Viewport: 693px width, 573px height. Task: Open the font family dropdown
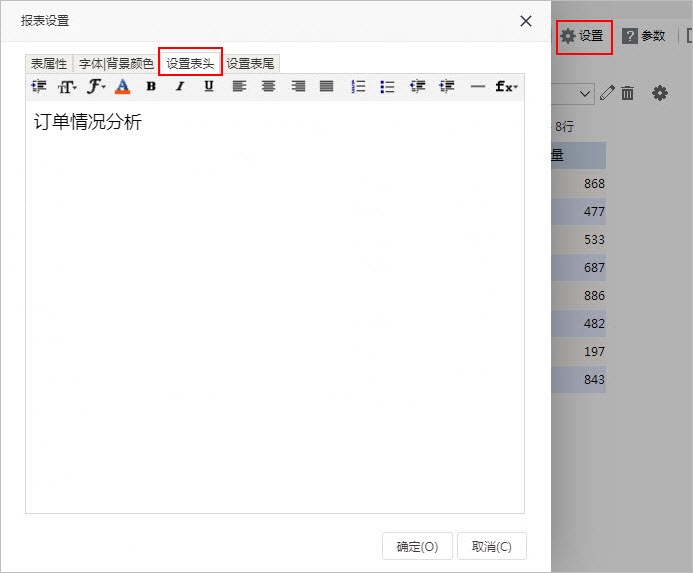[x=96, y=87]
